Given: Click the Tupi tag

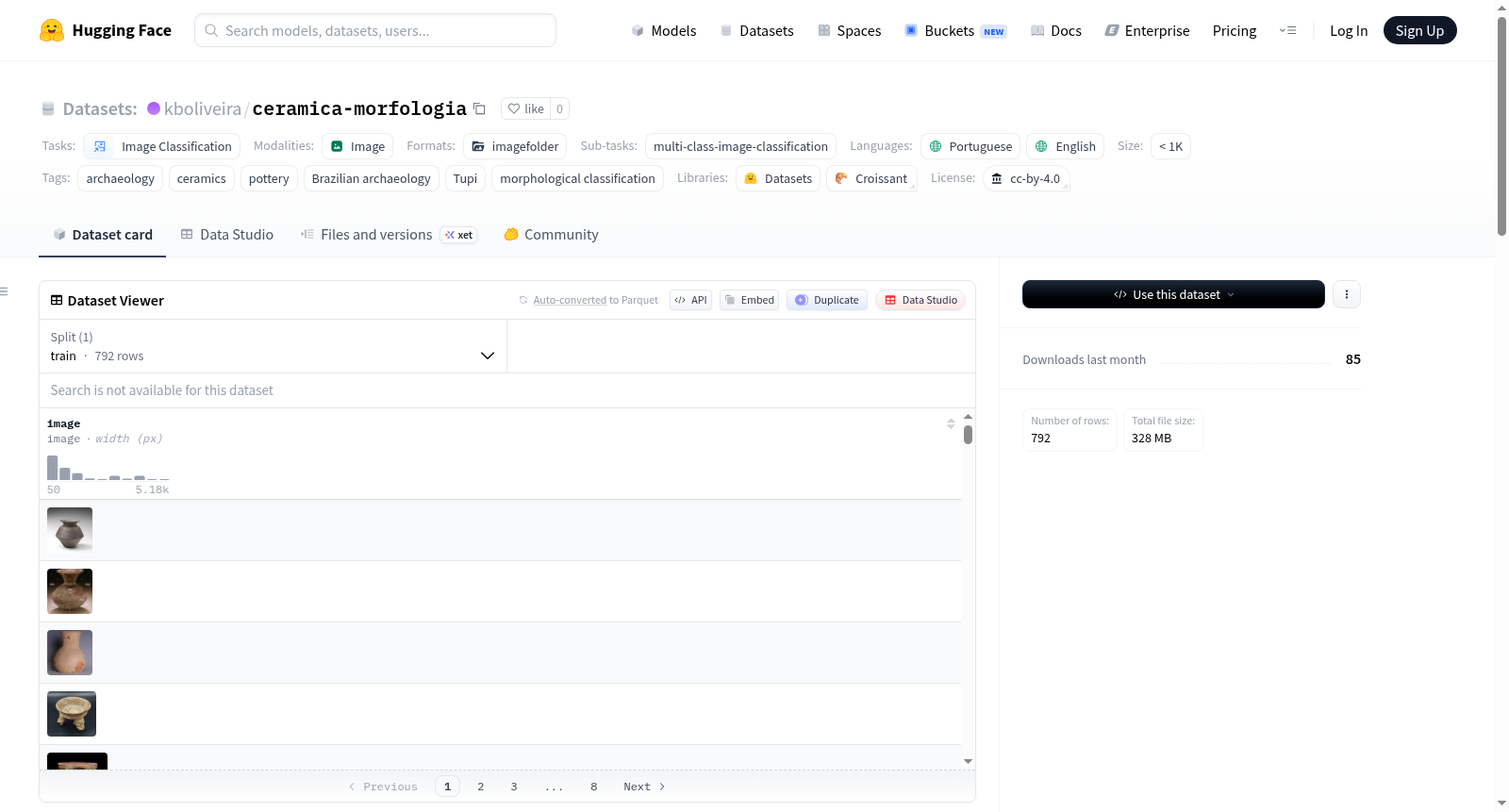Looking at the screenshot, I should tap(465, 178).
